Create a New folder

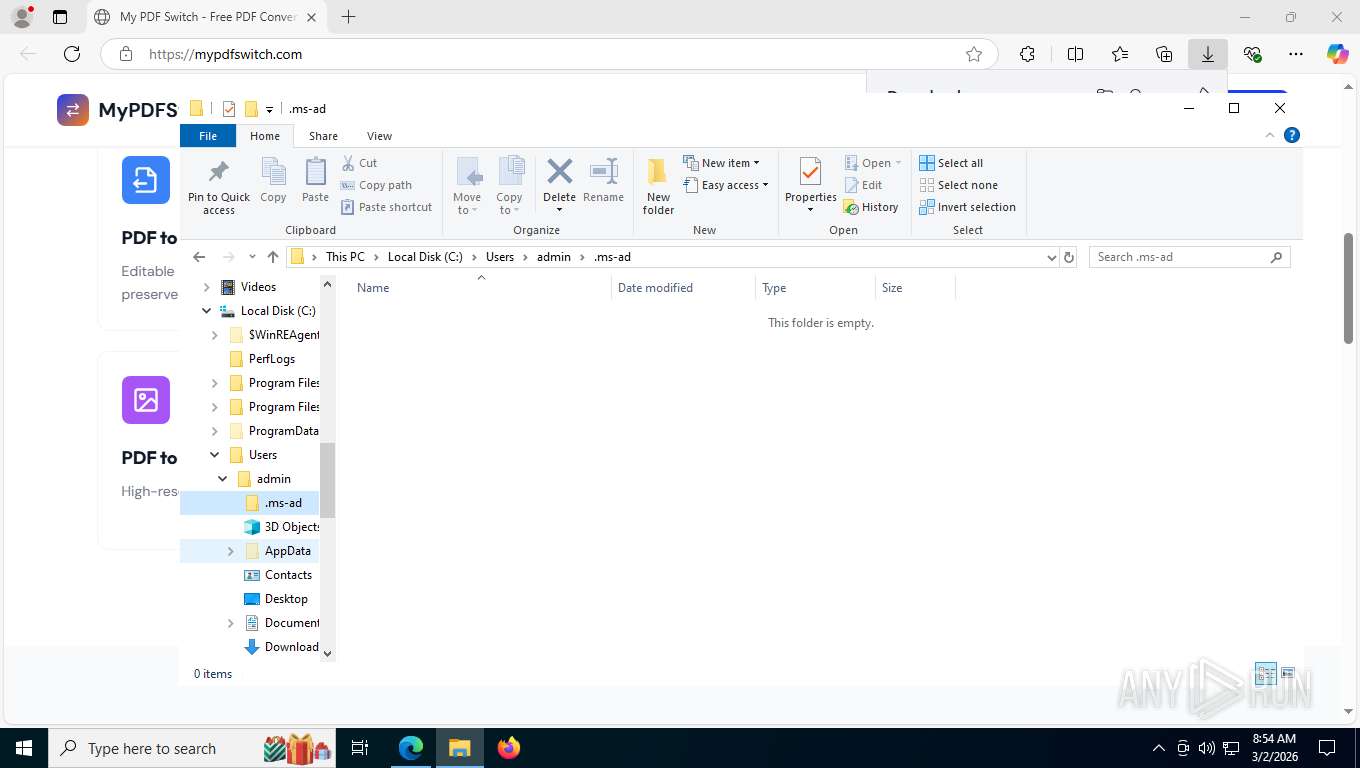pos(658,186)
